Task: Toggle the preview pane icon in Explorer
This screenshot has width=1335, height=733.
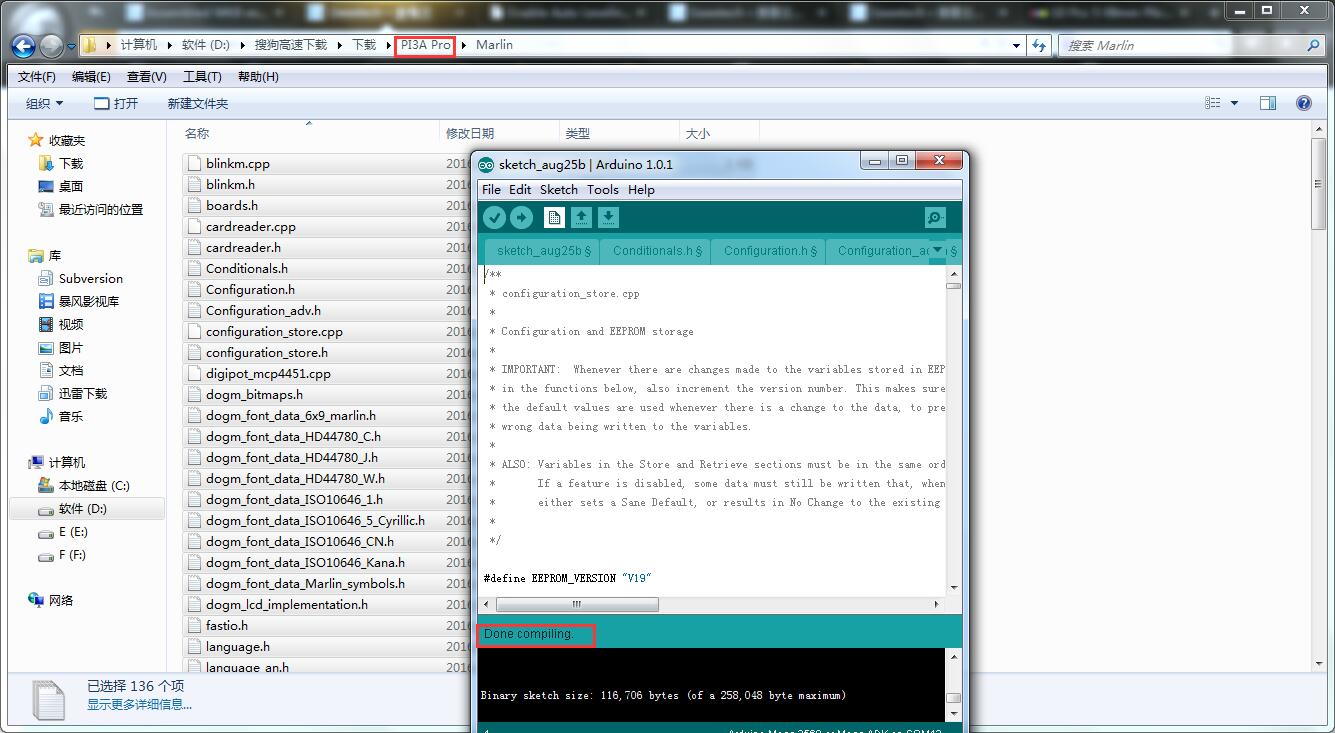Action: click(1268, 103)
